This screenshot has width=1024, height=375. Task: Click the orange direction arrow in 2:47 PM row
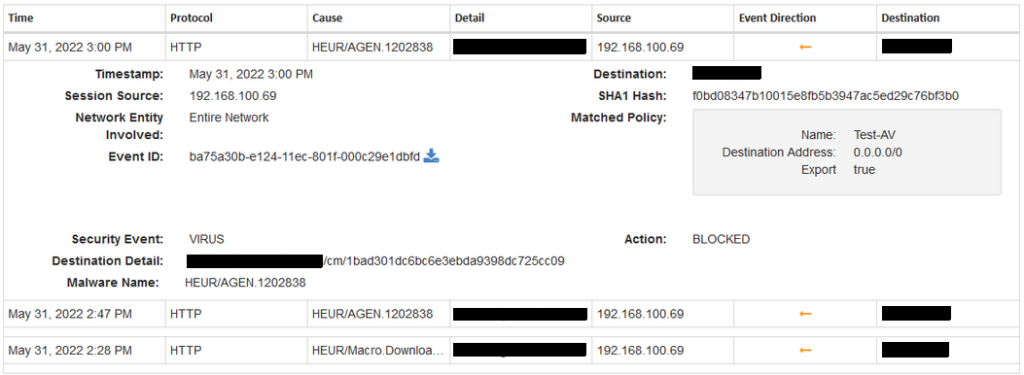805,314
